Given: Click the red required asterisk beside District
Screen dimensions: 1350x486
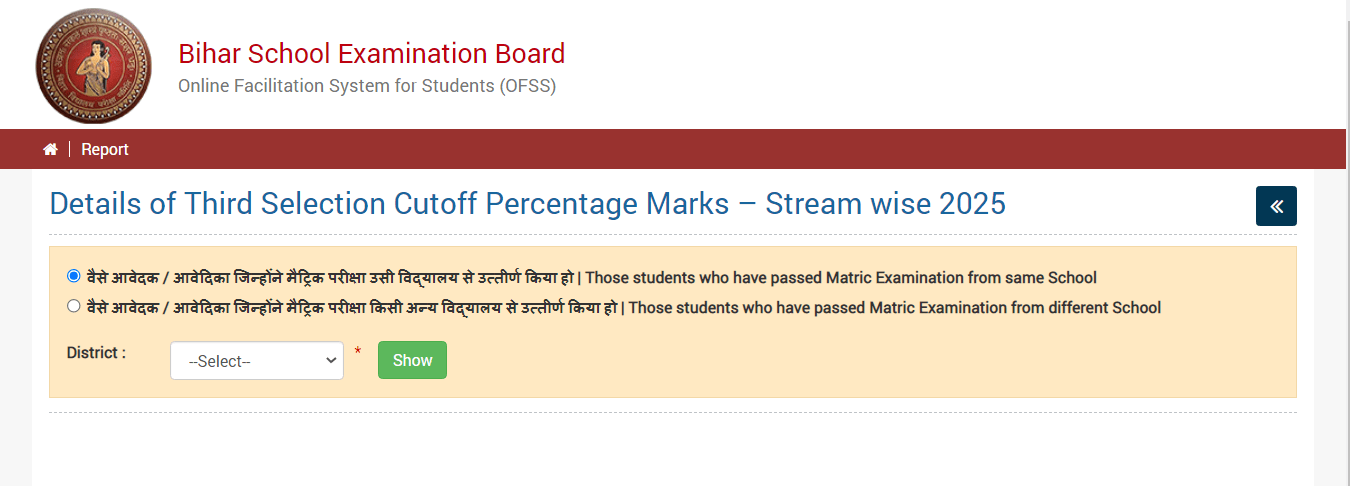Looking at the screenshot, I should tap(358, 352).
